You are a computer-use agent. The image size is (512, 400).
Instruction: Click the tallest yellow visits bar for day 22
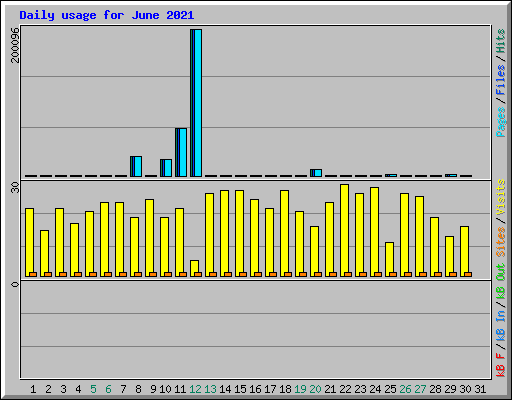(x=344, y=230)
